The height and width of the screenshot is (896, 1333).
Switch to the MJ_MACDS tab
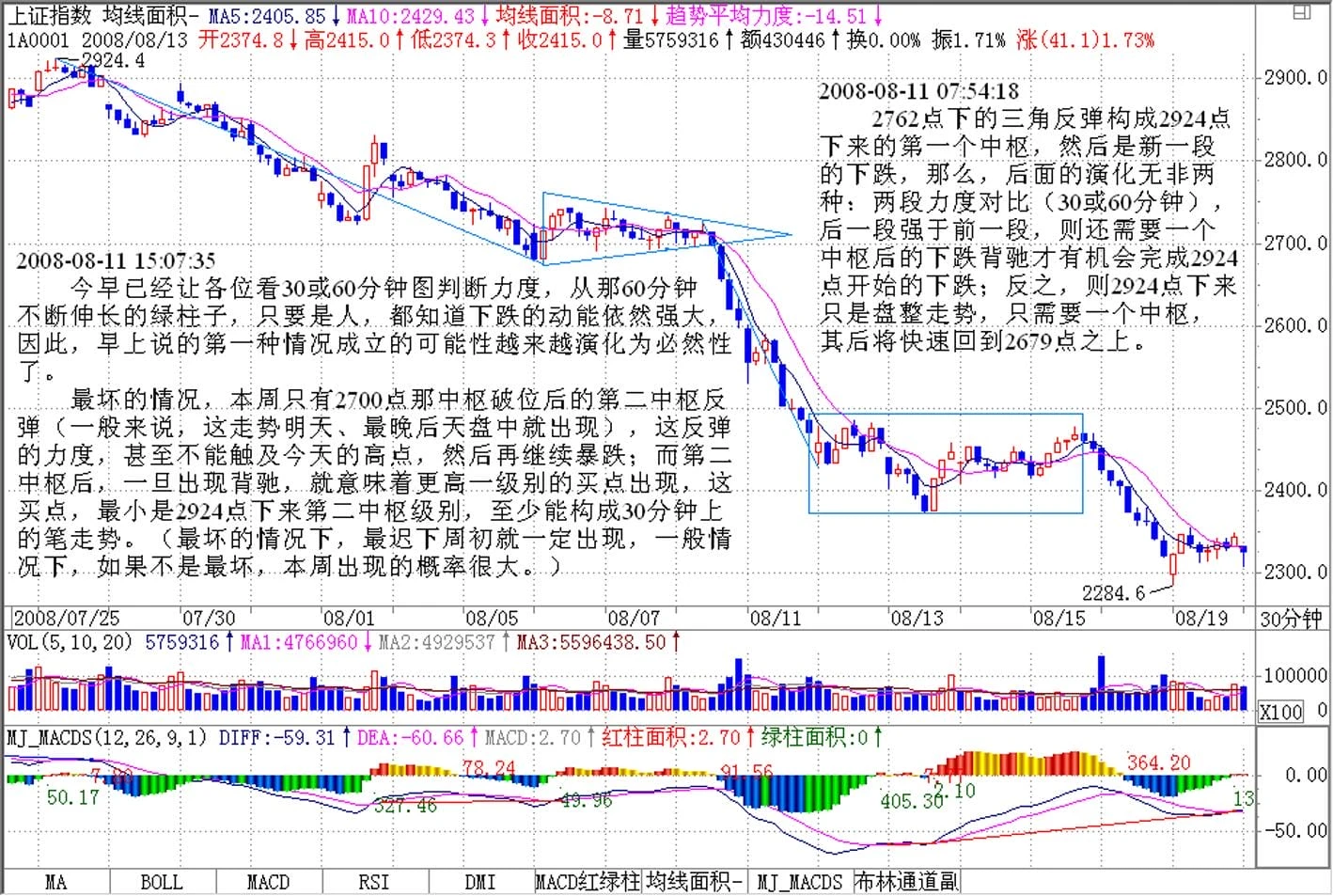pos(800,882)
